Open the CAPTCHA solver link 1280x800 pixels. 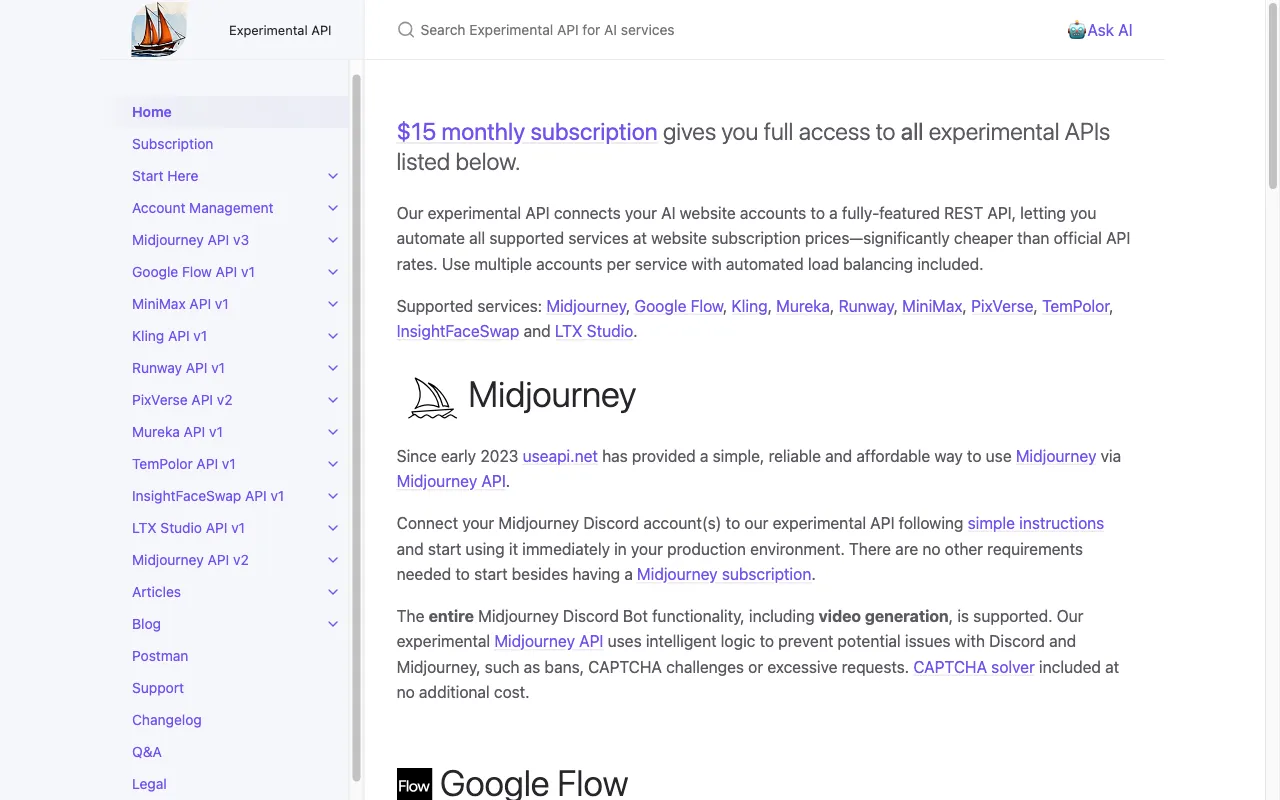click(x=974, y=667)
